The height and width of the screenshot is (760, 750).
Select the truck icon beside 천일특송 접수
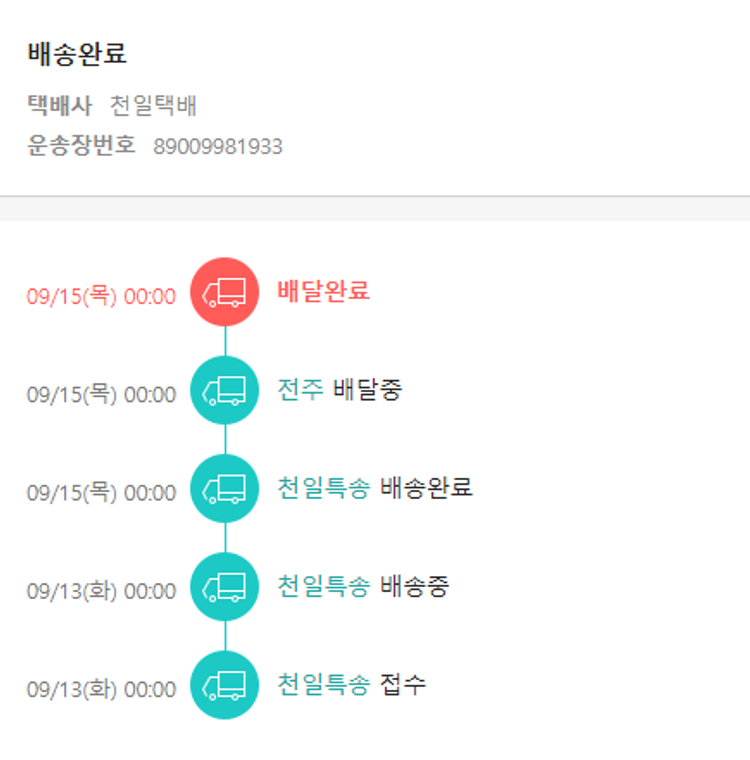(x=224, y=685)
